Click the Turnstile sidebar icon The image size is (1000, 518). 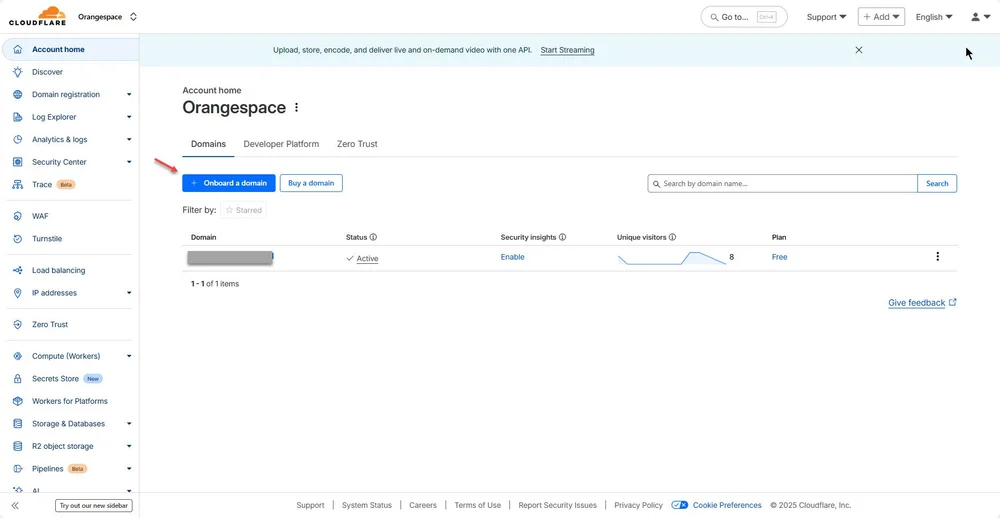pos(18,239)
